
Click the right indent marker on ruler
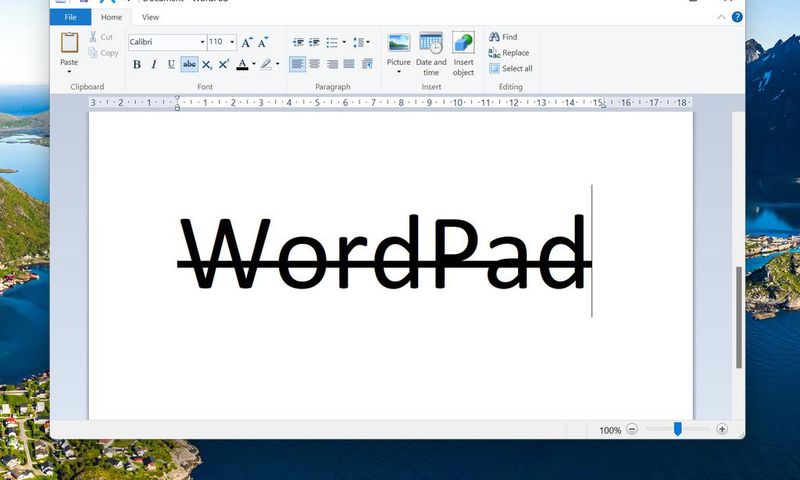[604, 105]
